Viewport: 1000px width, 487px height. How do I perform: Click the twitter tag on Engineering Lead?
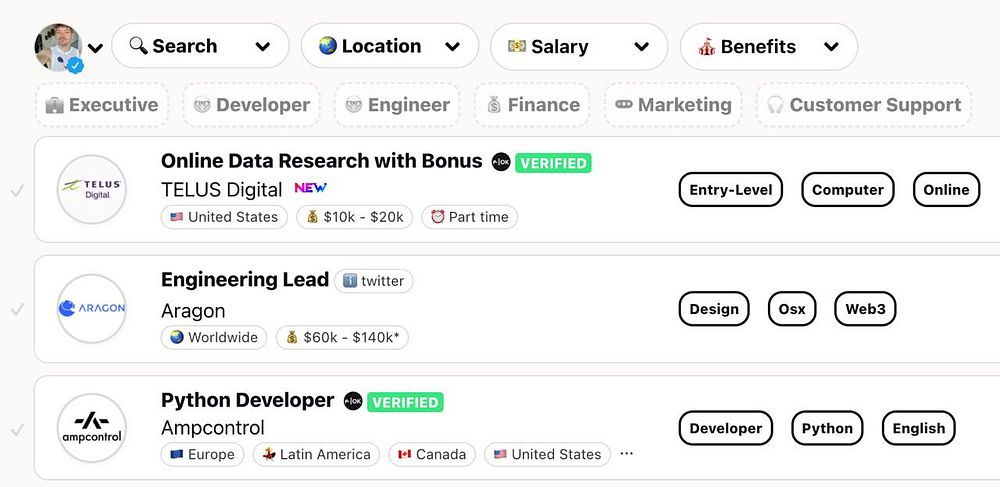(x=374, y=281)
